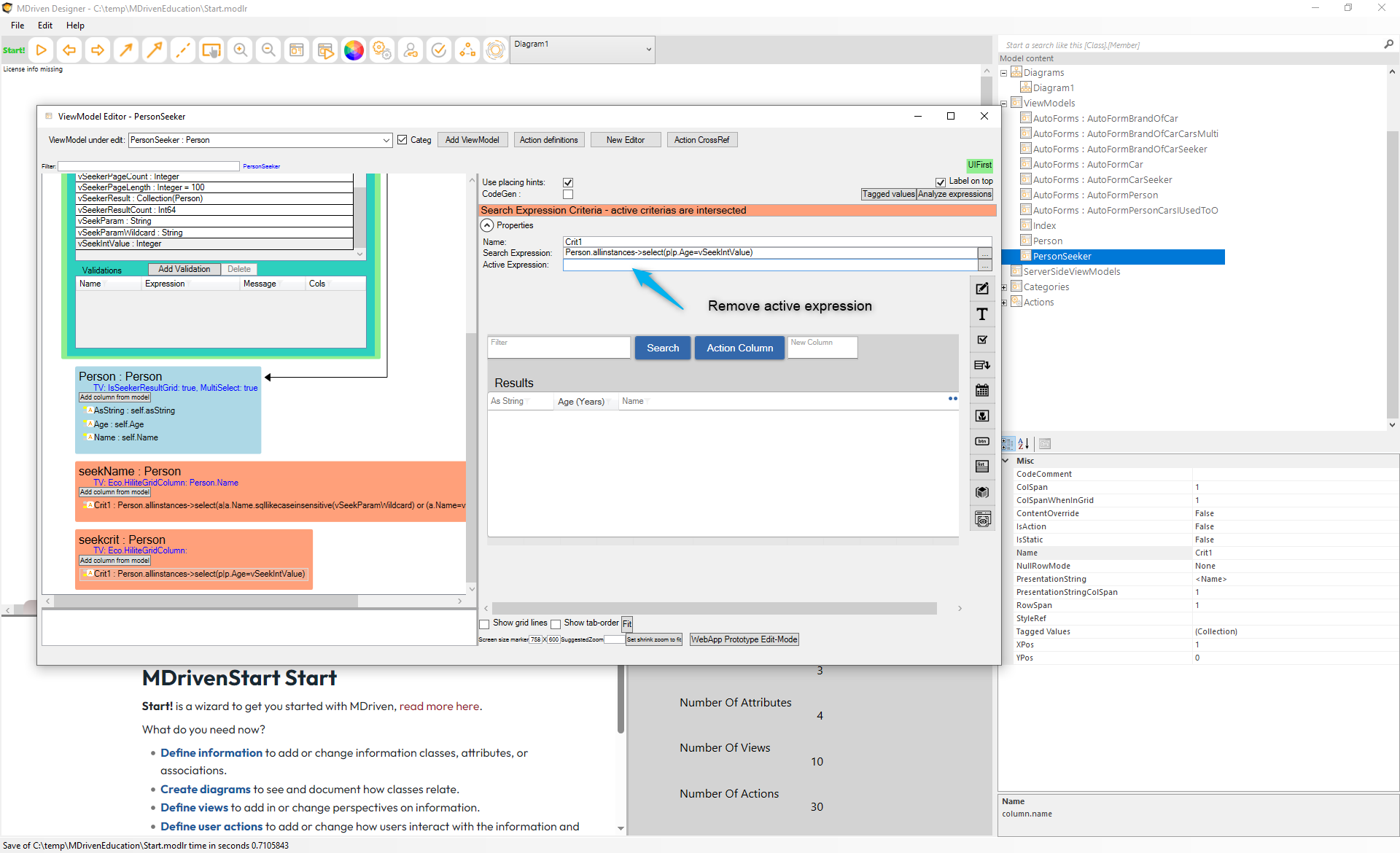Click the orange play triangle toolbar icon
The image size is (1400, 853).
pyautogui.click(x=42, y=50)
